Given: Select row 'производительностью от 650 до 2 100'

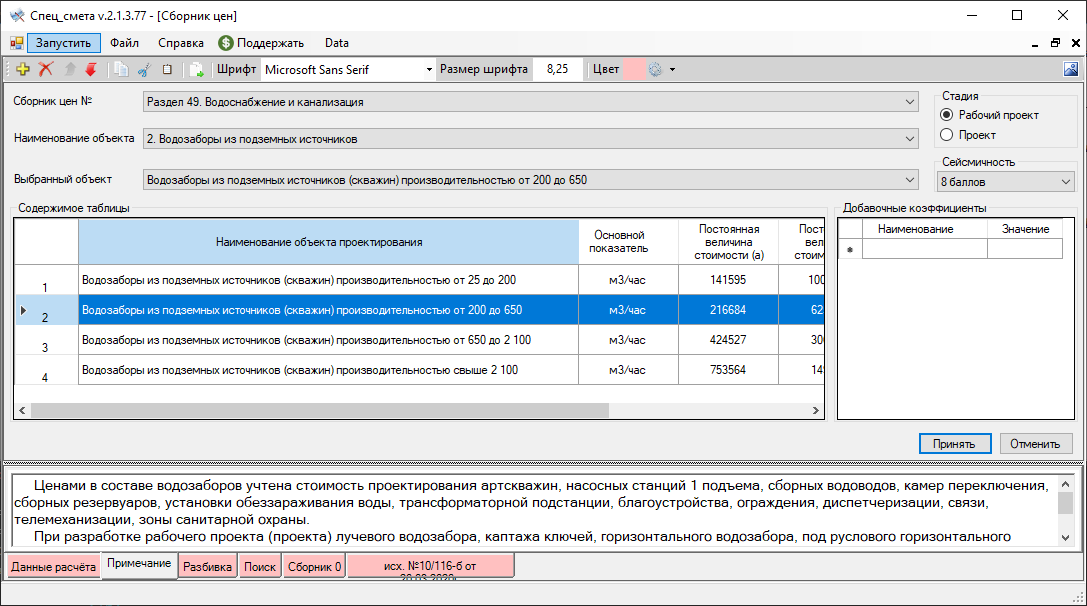Looking at the screenshot, I should [329, 340].
